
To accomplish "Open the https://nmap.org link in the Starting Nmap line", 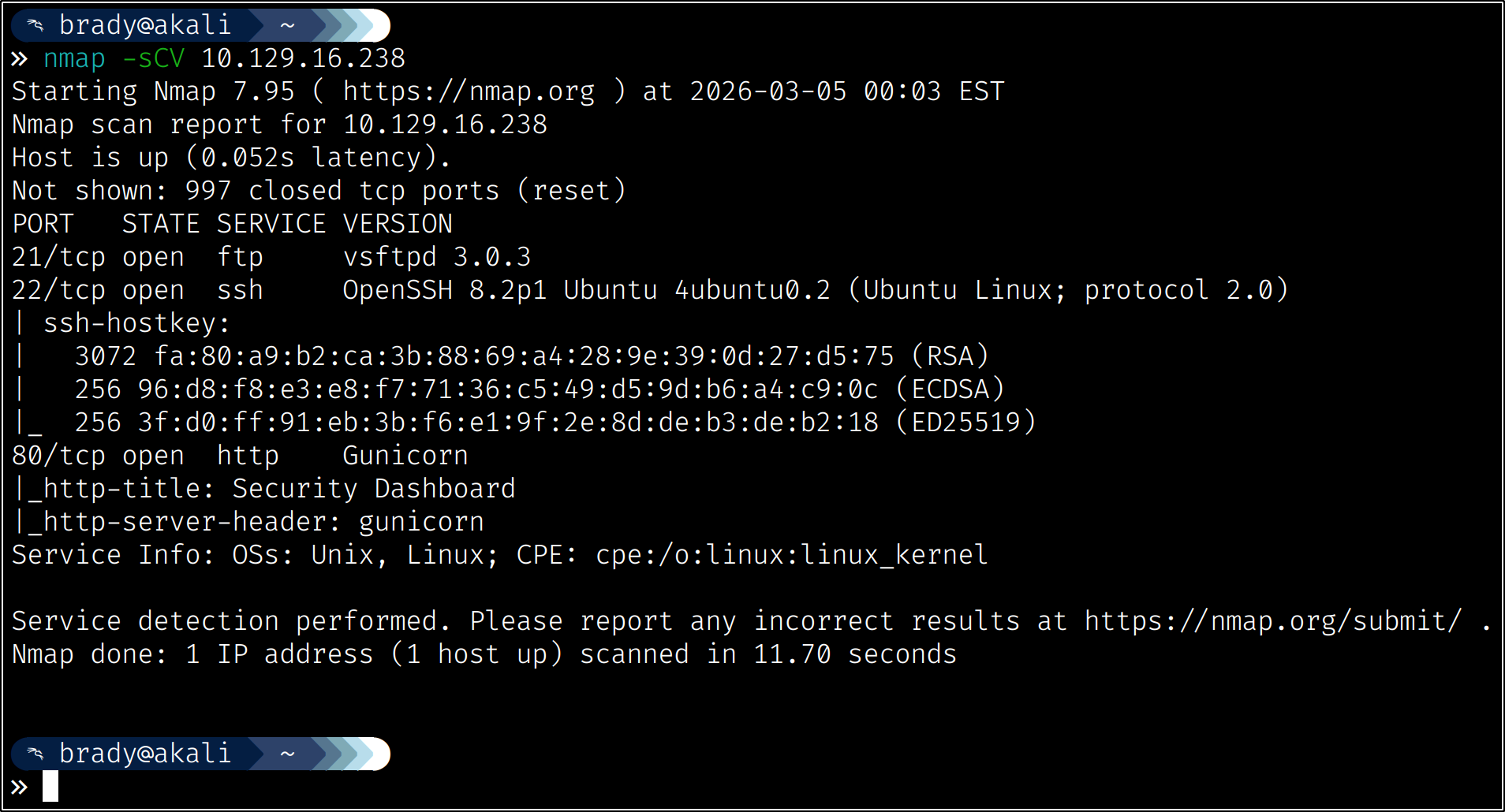I will 469,92.
